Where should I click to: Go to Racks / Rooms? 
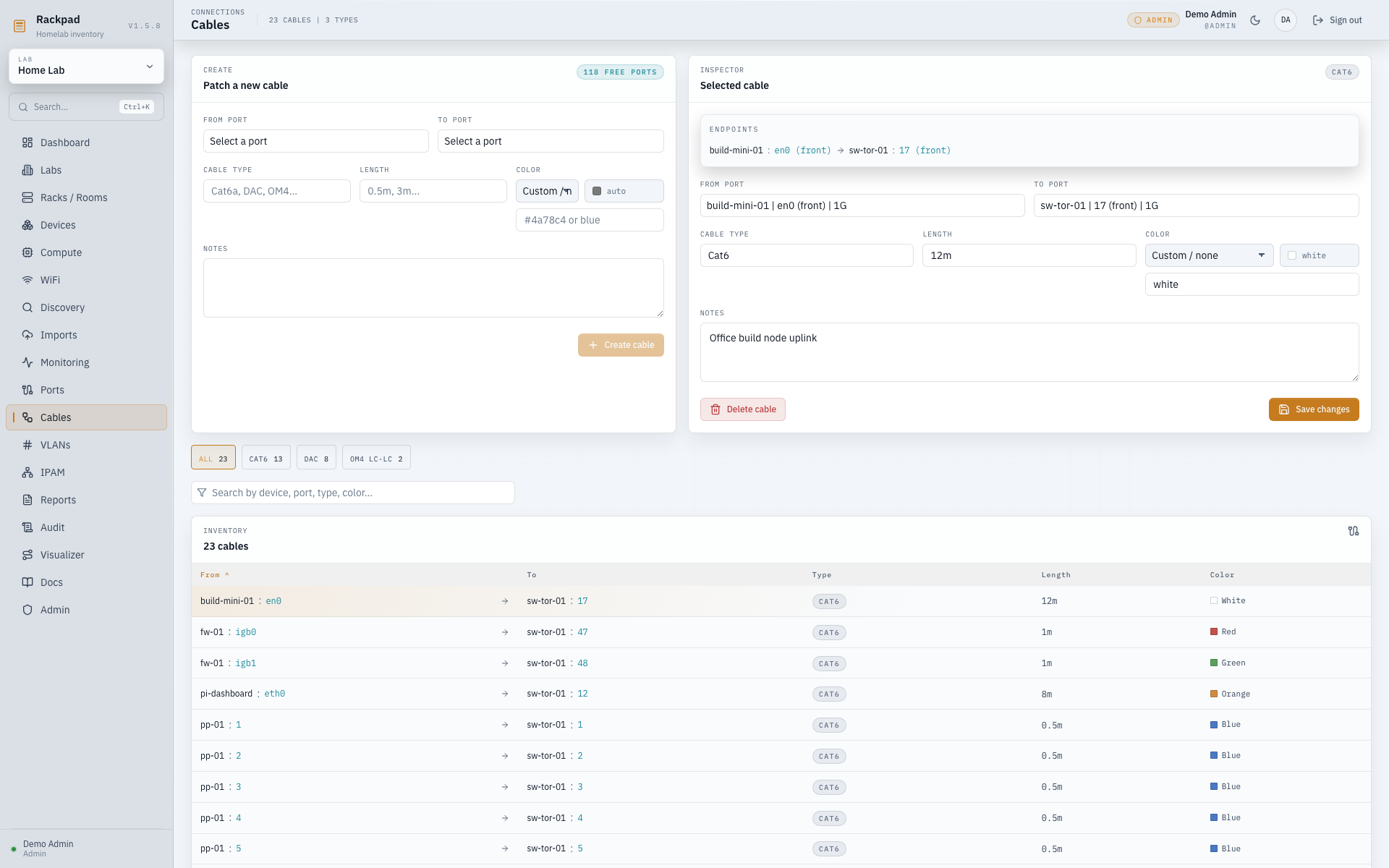point(86,197)
